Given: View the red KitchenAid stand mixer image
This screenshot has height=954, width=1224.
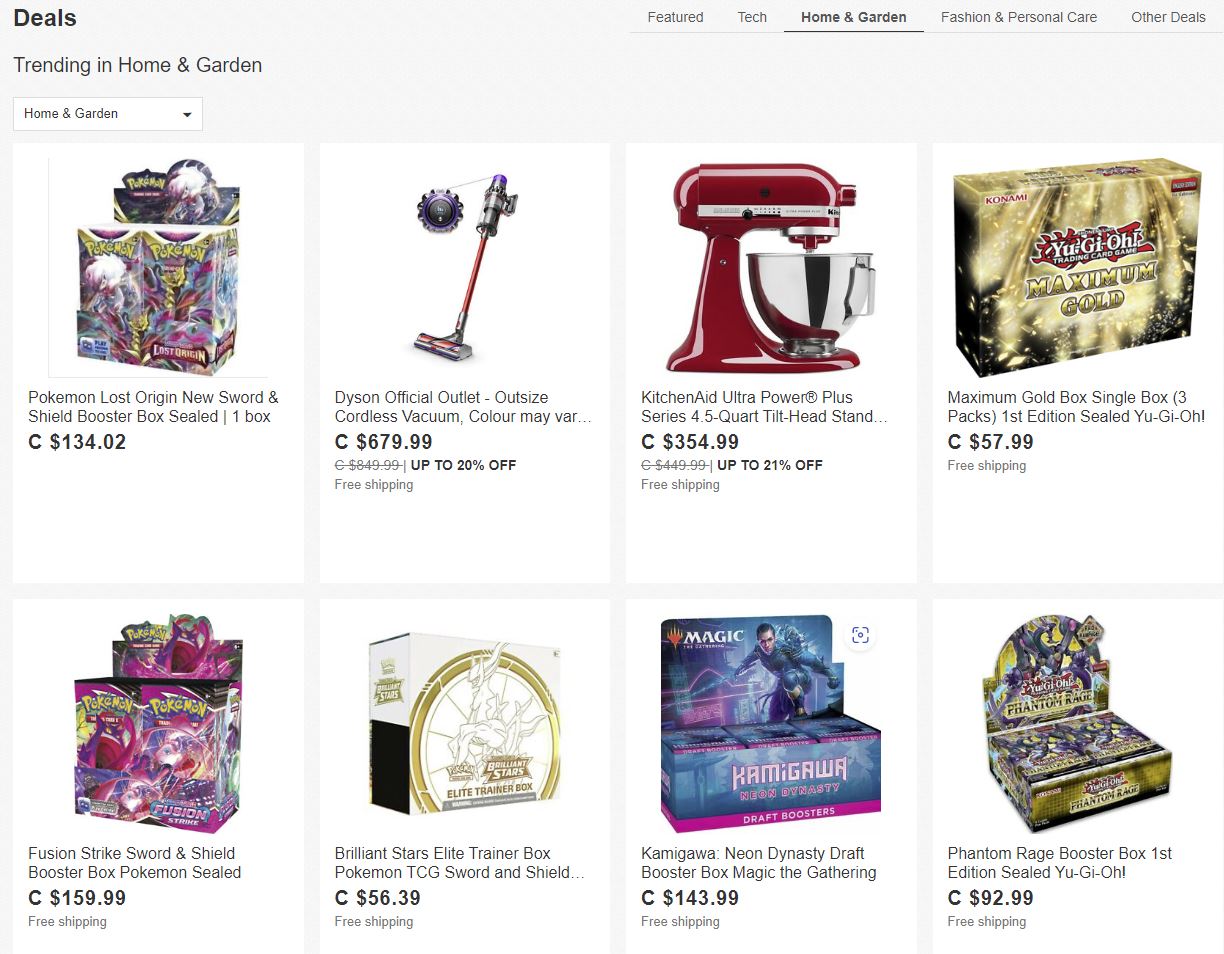Looking at the screenshot, I should [x=771, y=267].
